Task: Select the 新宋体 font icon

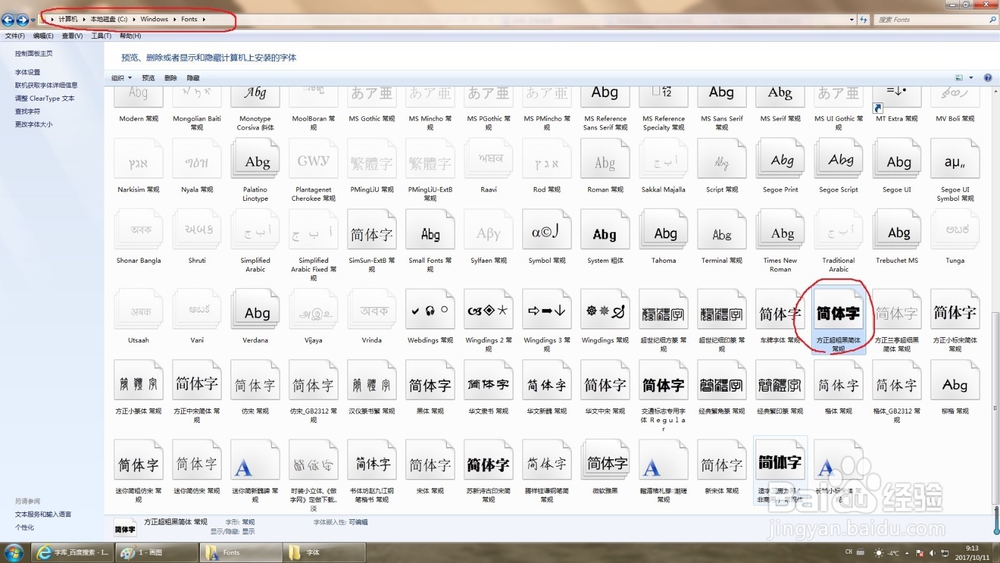Action: 721,460
